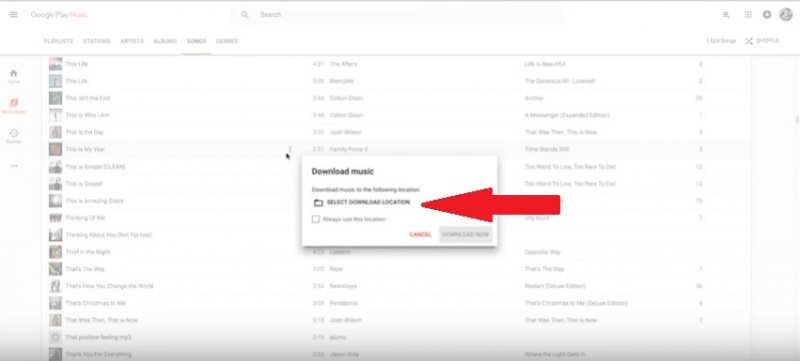800x361 pixels.
Task: Click album art for This Isn't the End
Action: [56, 98]
